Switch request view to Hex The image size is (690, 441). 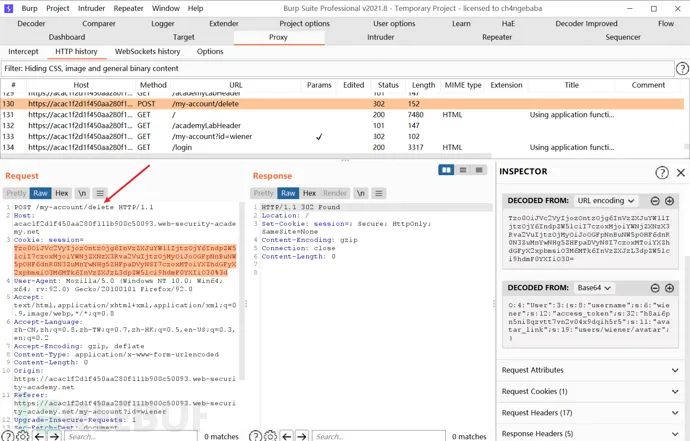click(x=62, y=193)
